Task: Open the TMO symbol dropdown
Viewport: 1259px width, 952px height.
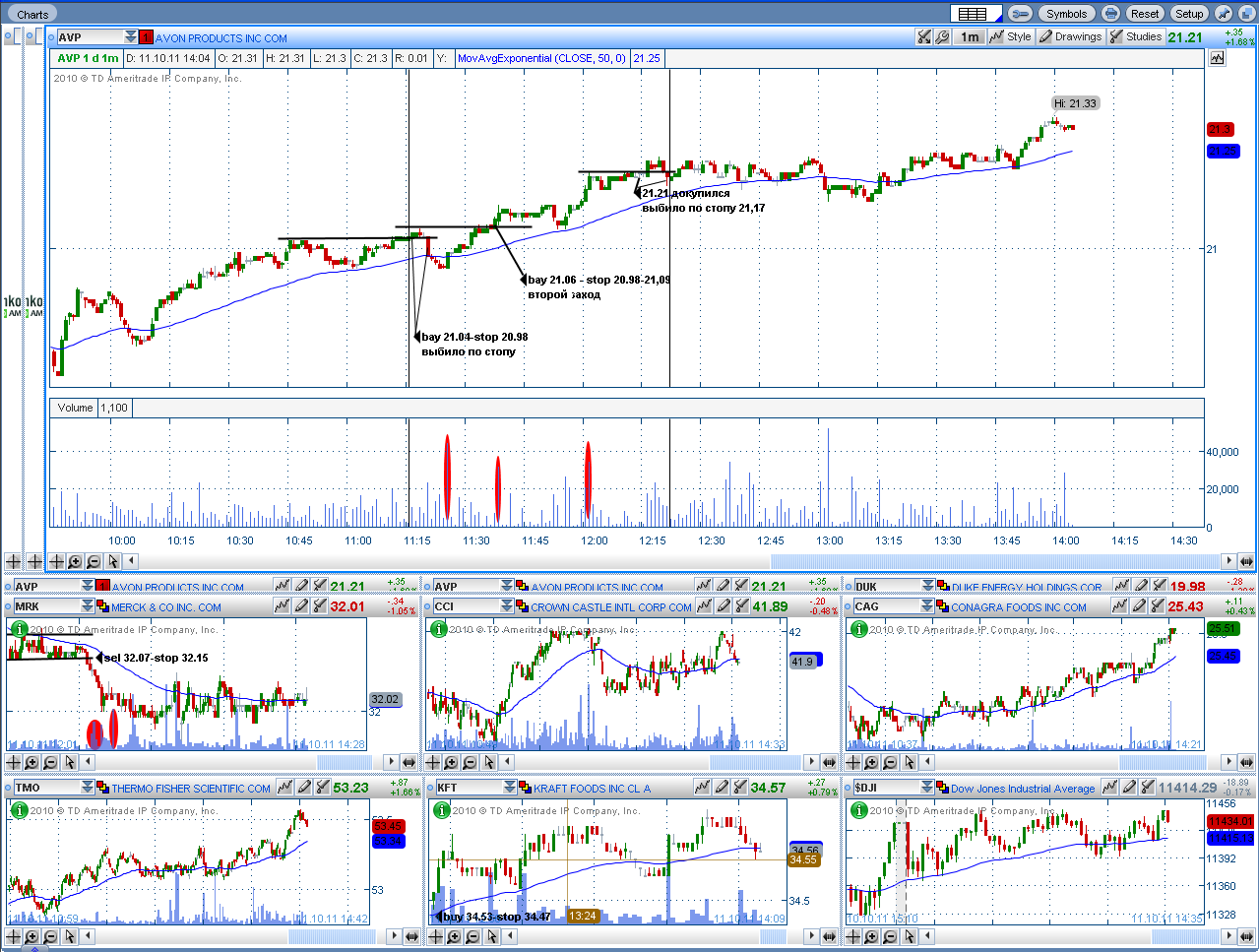Action: [88, 788]
